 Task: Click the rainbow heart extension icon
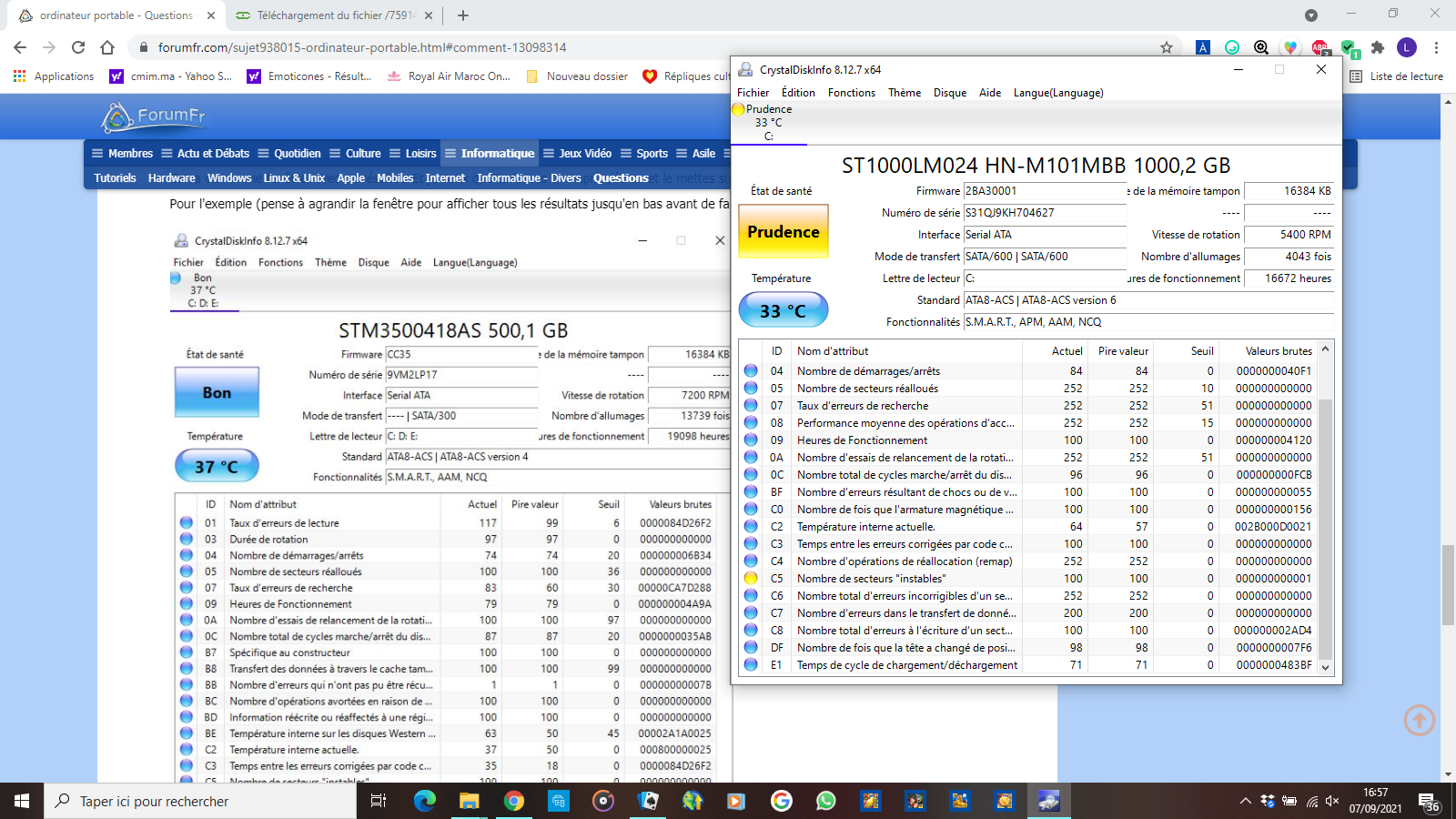click(1290, 47)
